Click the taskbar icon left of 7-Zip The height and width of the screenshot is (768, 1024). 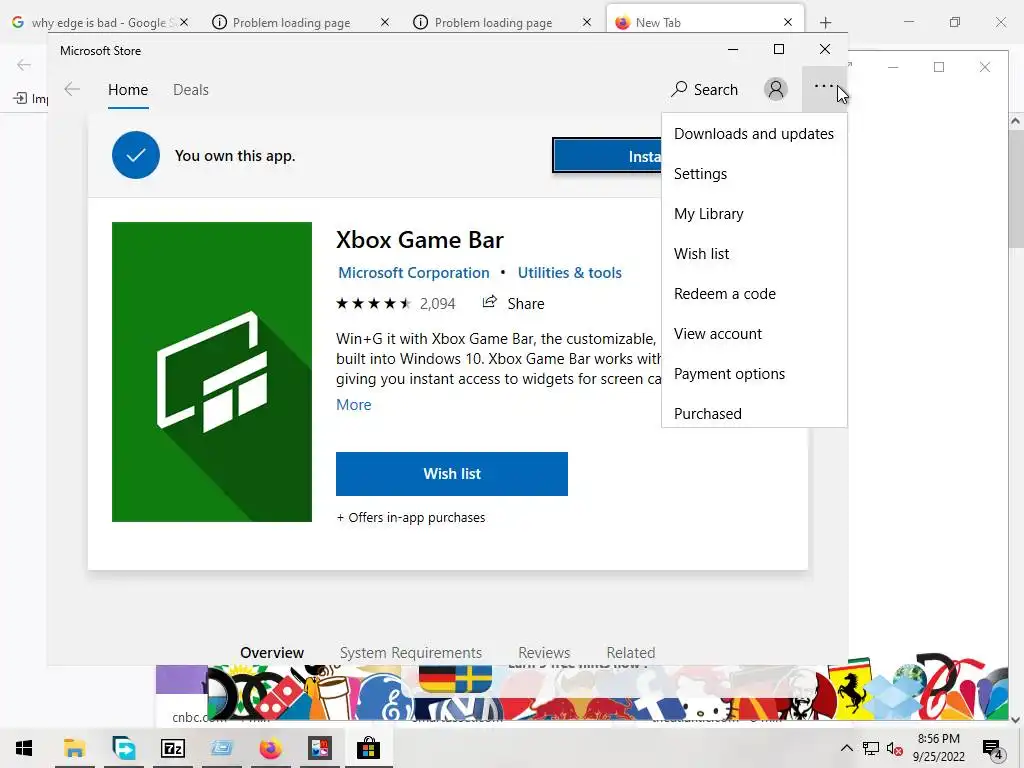click(123, 748)
